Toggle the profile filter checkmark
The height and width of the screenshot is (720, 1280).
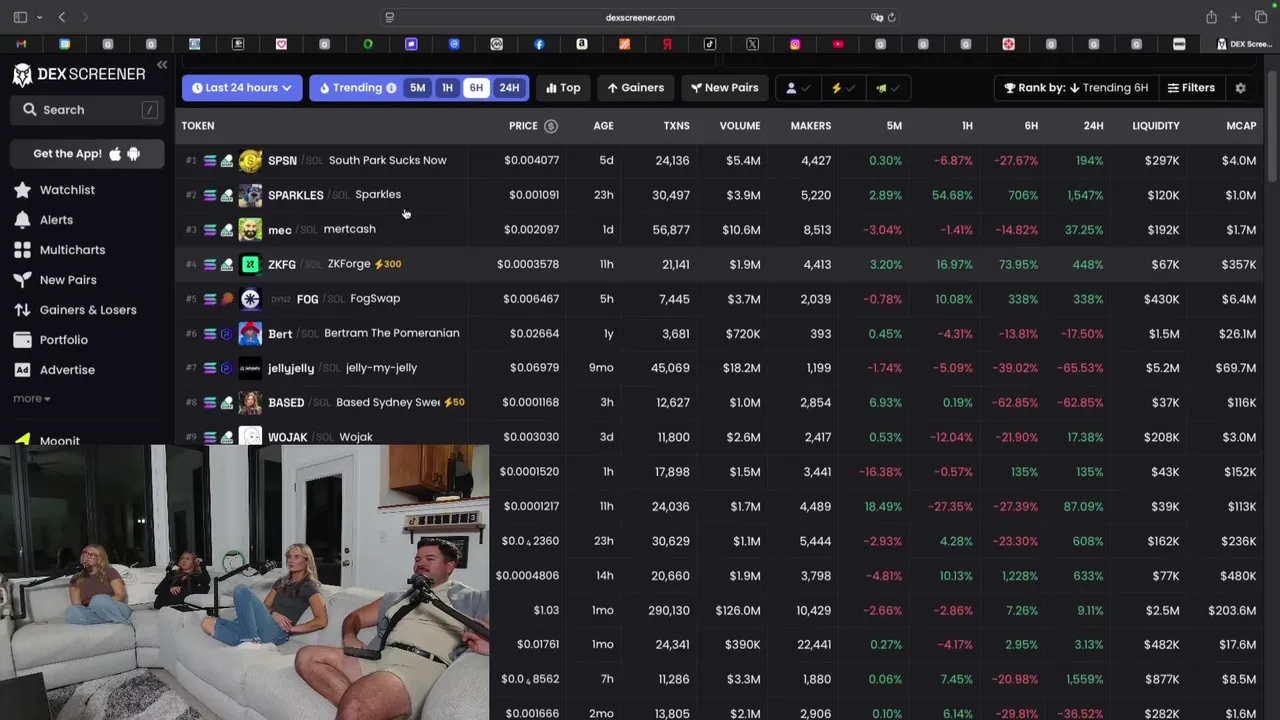coord(797,88)
